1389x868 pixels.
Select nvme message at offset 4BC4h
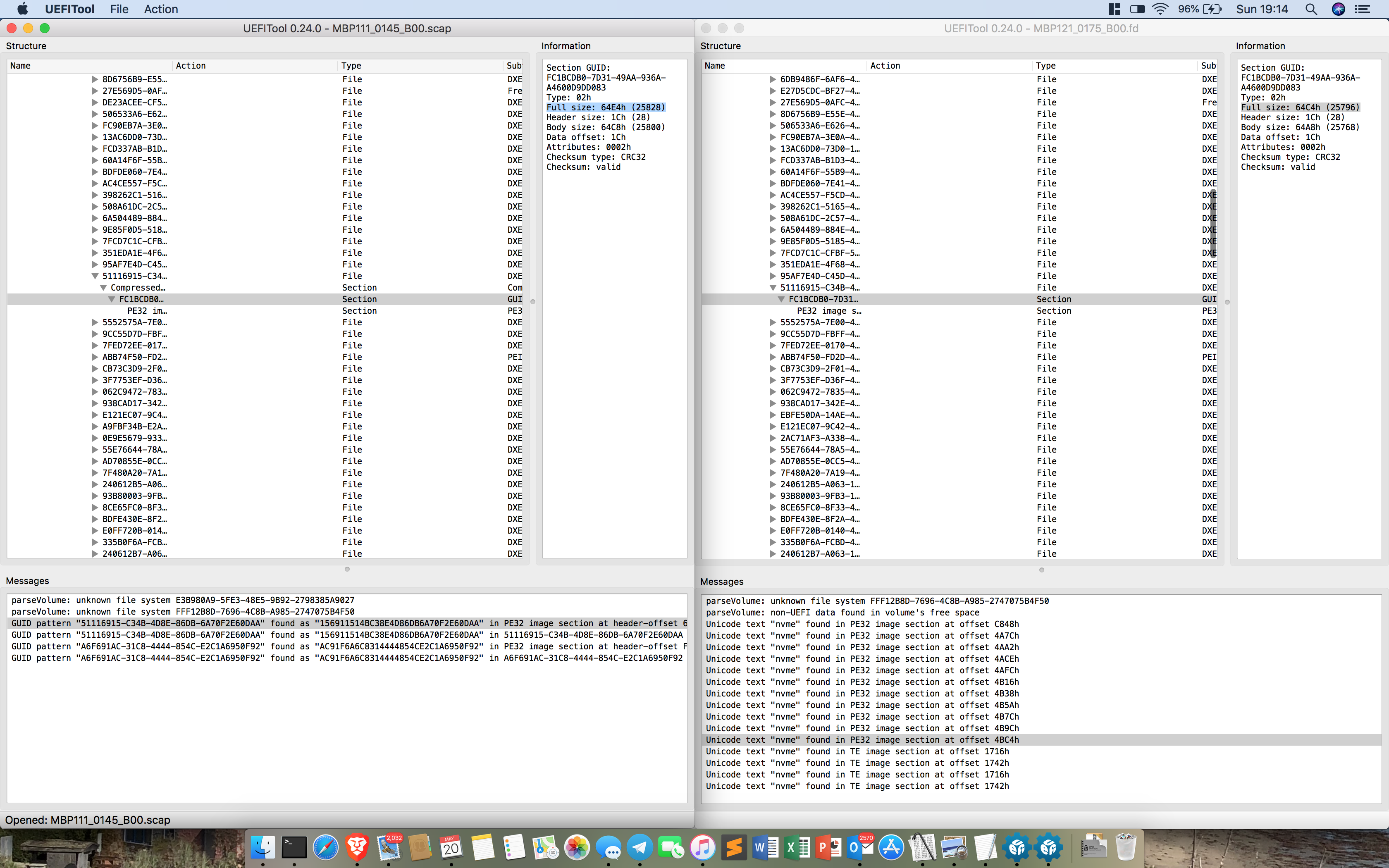[1041, 740]
